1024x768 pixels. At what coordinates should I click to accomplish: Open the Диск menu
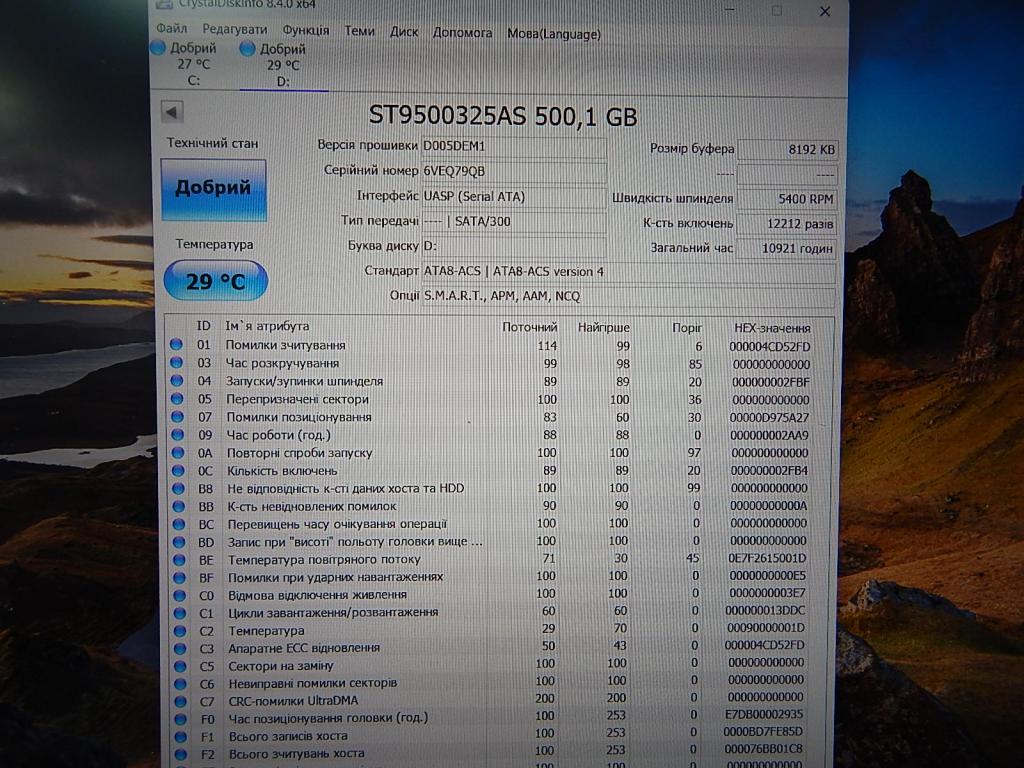(404, 31)
